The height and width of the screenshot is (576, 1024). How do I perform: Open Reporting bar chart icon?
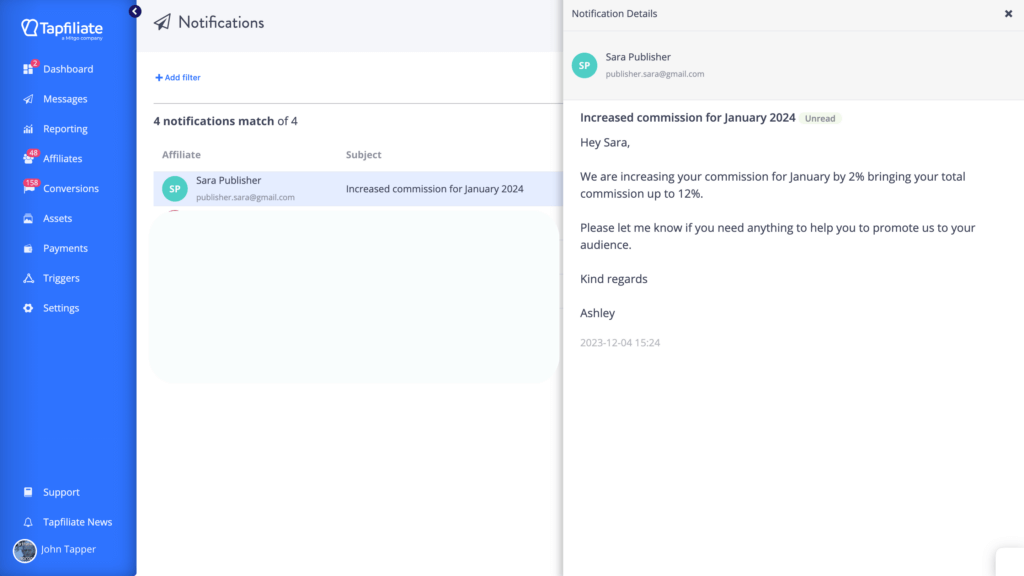29,129
